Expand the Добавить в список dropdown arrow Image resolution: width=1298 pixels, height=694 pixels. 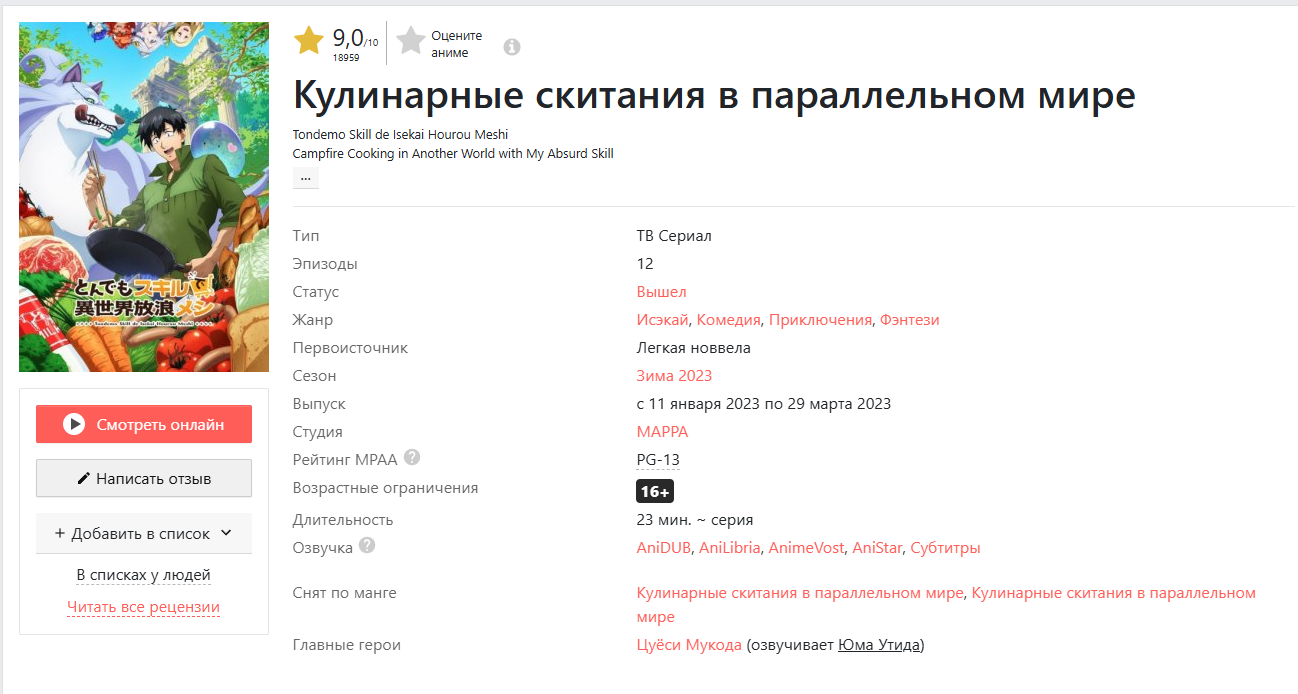click(225, 533)
